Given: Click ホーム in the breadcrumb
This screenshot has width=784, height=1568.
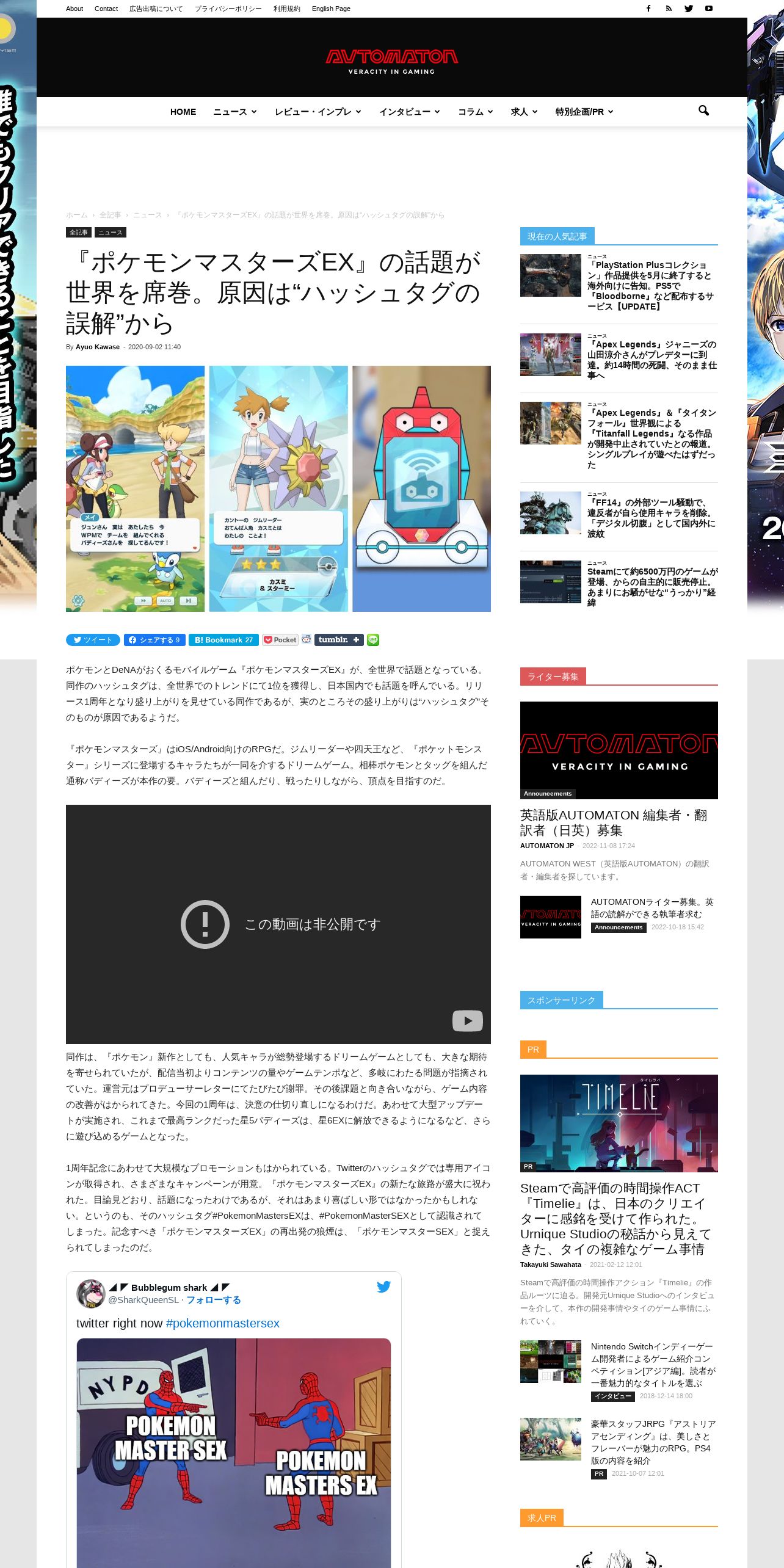Looking at the screenshot, I should point(77,215).
